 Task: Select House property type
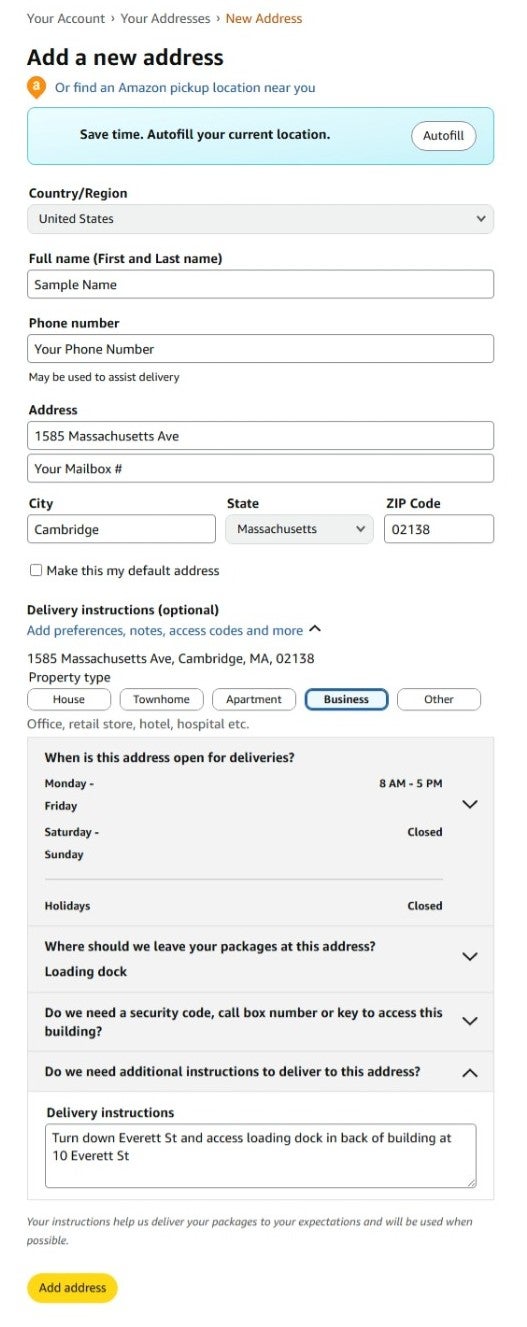tap(69, 699)
